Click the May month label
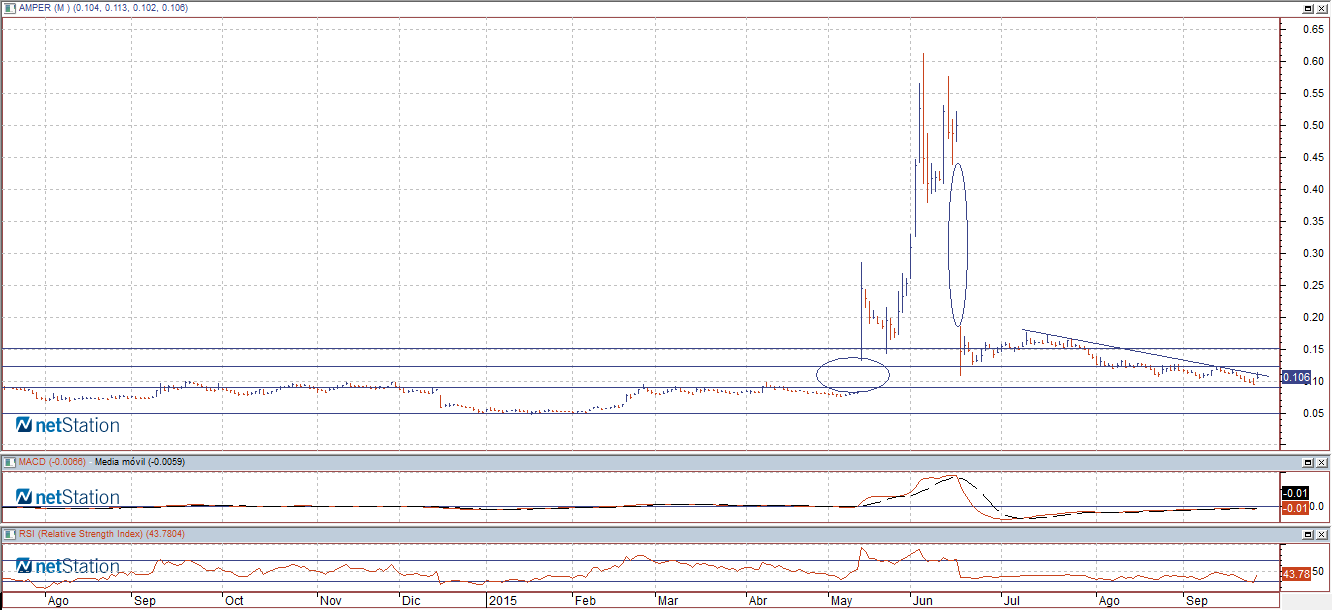 pyautogui.click(x=843, y=602)
